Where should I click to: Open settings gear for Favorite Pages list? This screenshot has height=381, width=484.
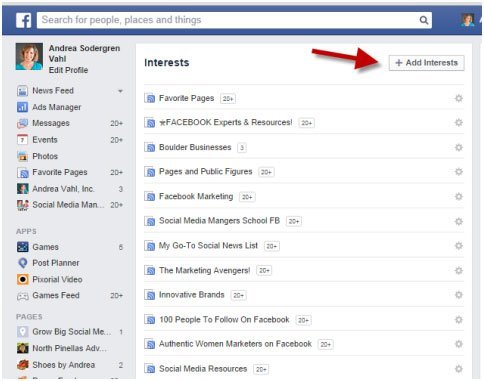point(459,98)
